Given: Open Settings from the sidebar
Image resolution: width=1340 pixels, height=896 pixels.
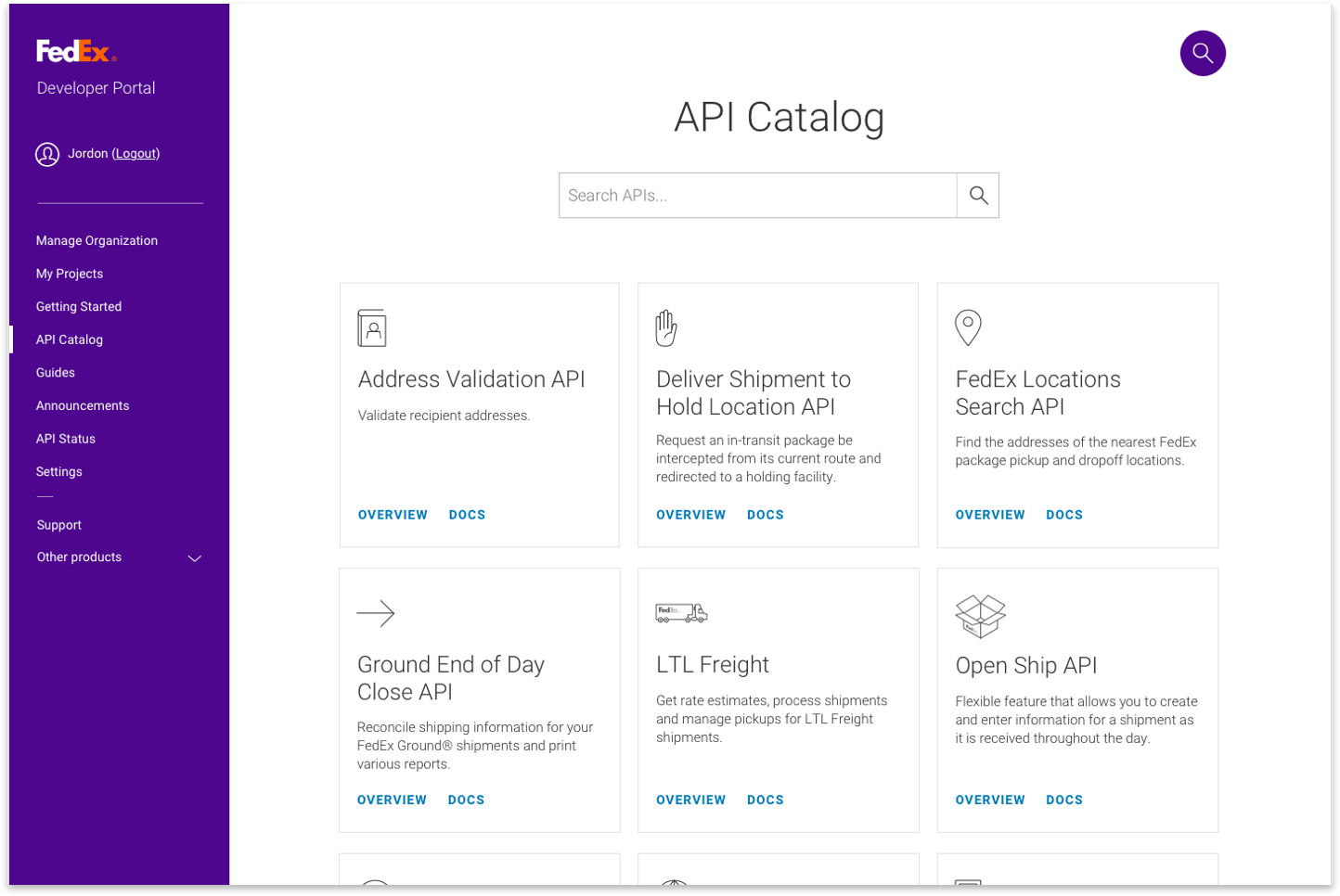Looking at the screenshot, I should tap(59, 472).
